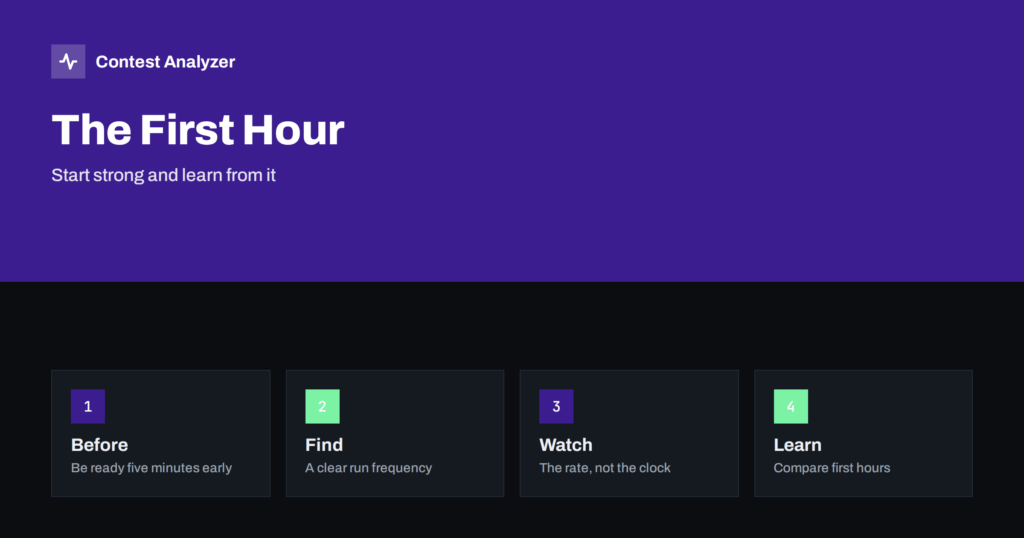Click 'Be ready five minutes early' text
Viewport: 1024px width, 538px height.
coord(152,467)
